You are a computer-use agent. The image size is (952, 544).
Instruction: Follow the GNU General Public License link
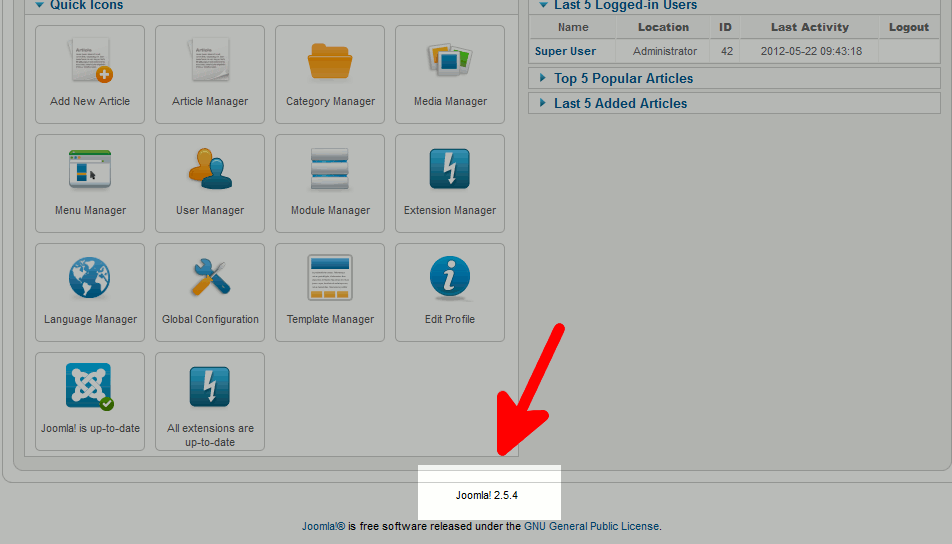point(591,526)
